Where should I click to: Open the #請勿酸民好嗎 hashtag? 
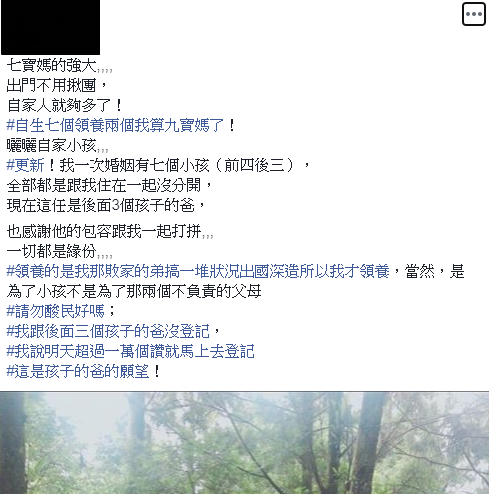(x=56, y=311)
